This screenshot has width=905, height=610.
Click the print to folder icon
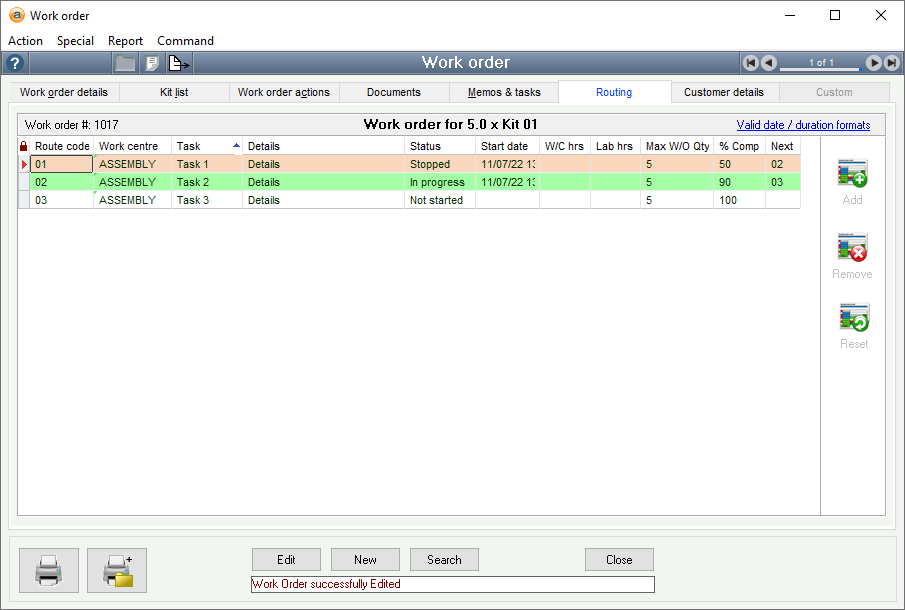coord(117,570)
